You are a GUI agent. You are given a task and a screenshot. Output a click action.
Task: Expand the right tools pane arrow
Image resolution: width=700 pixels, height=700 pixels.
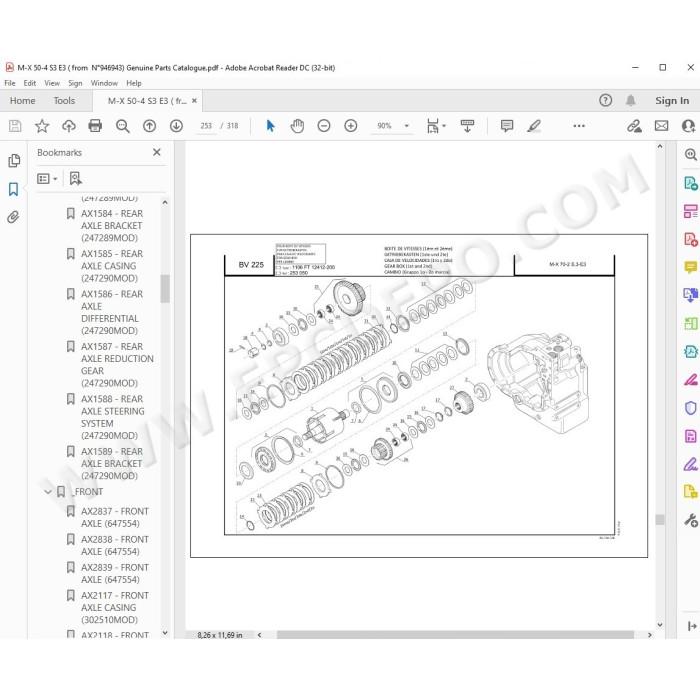(x=692, y=626)
